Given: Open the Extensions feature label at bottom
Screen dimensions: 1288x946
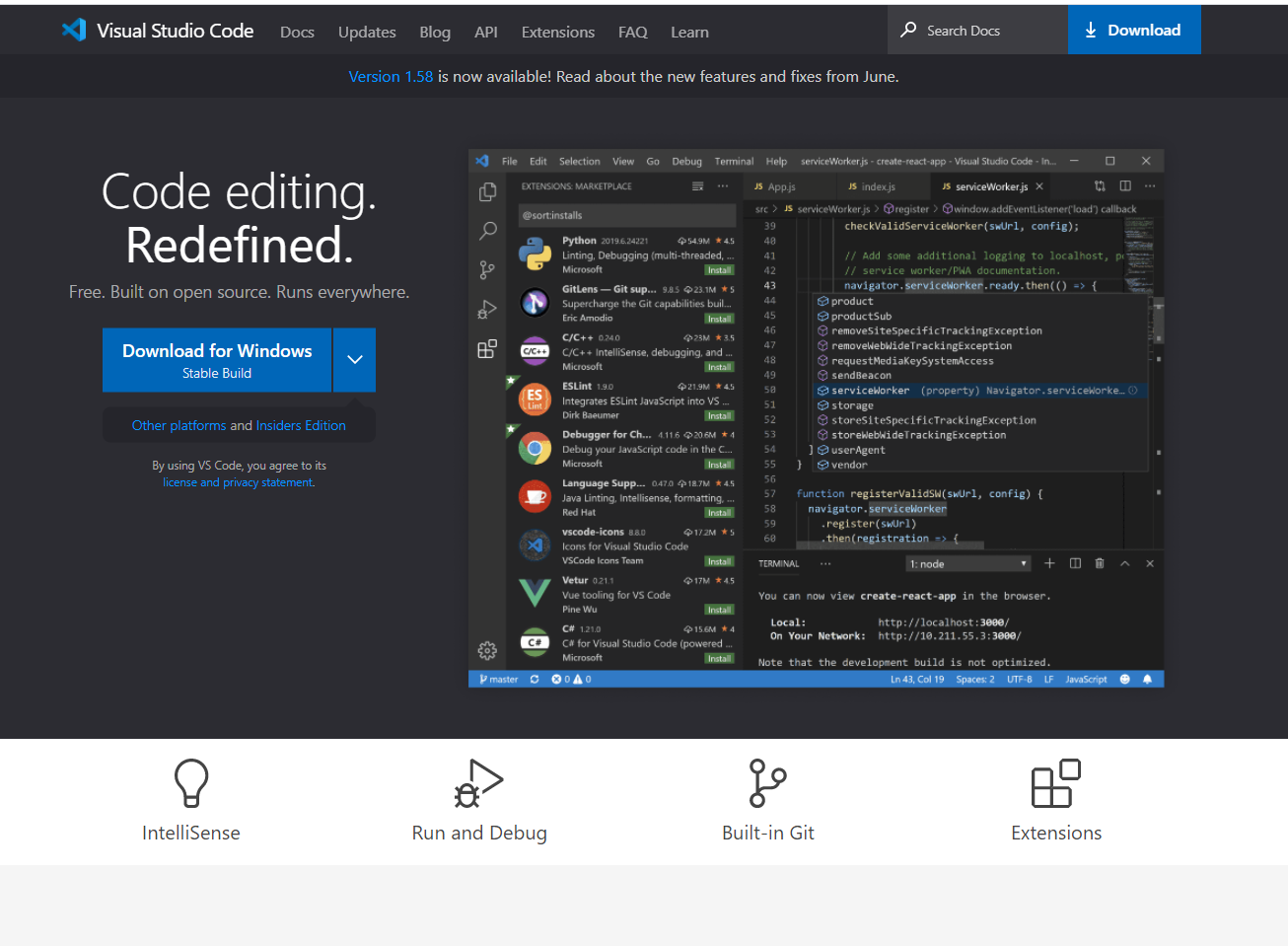Looking at the screenshot, I should coord(1056,833).
